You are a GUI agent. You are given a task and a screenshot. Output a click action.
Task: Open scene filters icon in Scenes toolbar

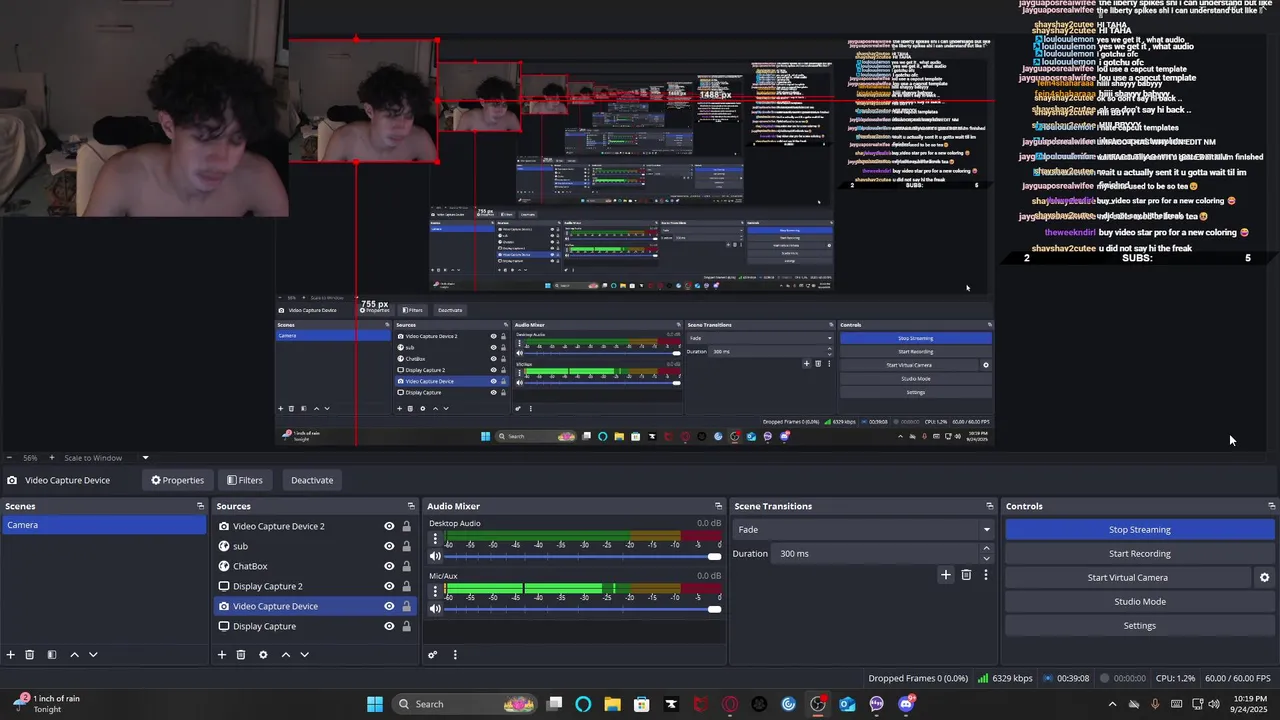pyautogui.click(x=52, y=655)
